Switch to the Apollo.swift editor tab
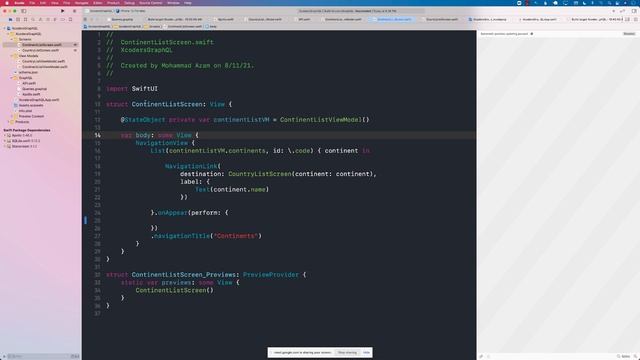 [225, 19]
